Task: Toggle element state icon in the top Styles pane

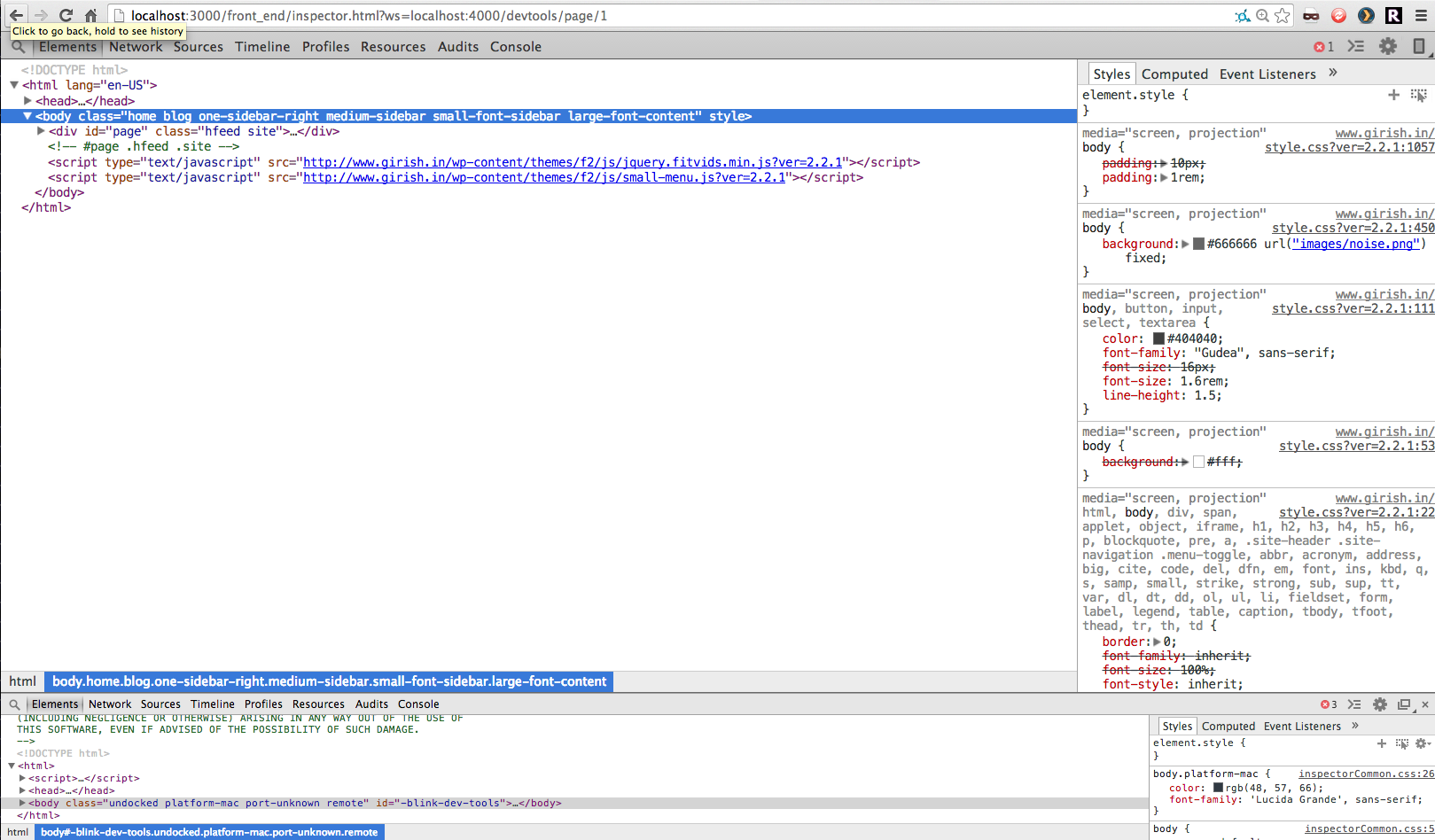Action: pyautogui.click(x=1418, y=95)
